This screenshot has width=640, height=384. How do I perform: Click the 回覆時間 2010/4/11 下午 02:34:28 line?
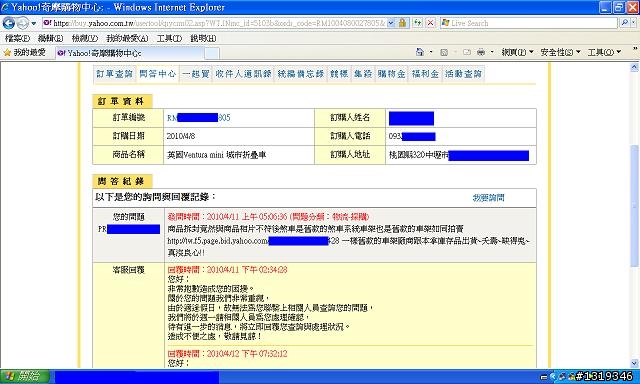click(227, 270)
